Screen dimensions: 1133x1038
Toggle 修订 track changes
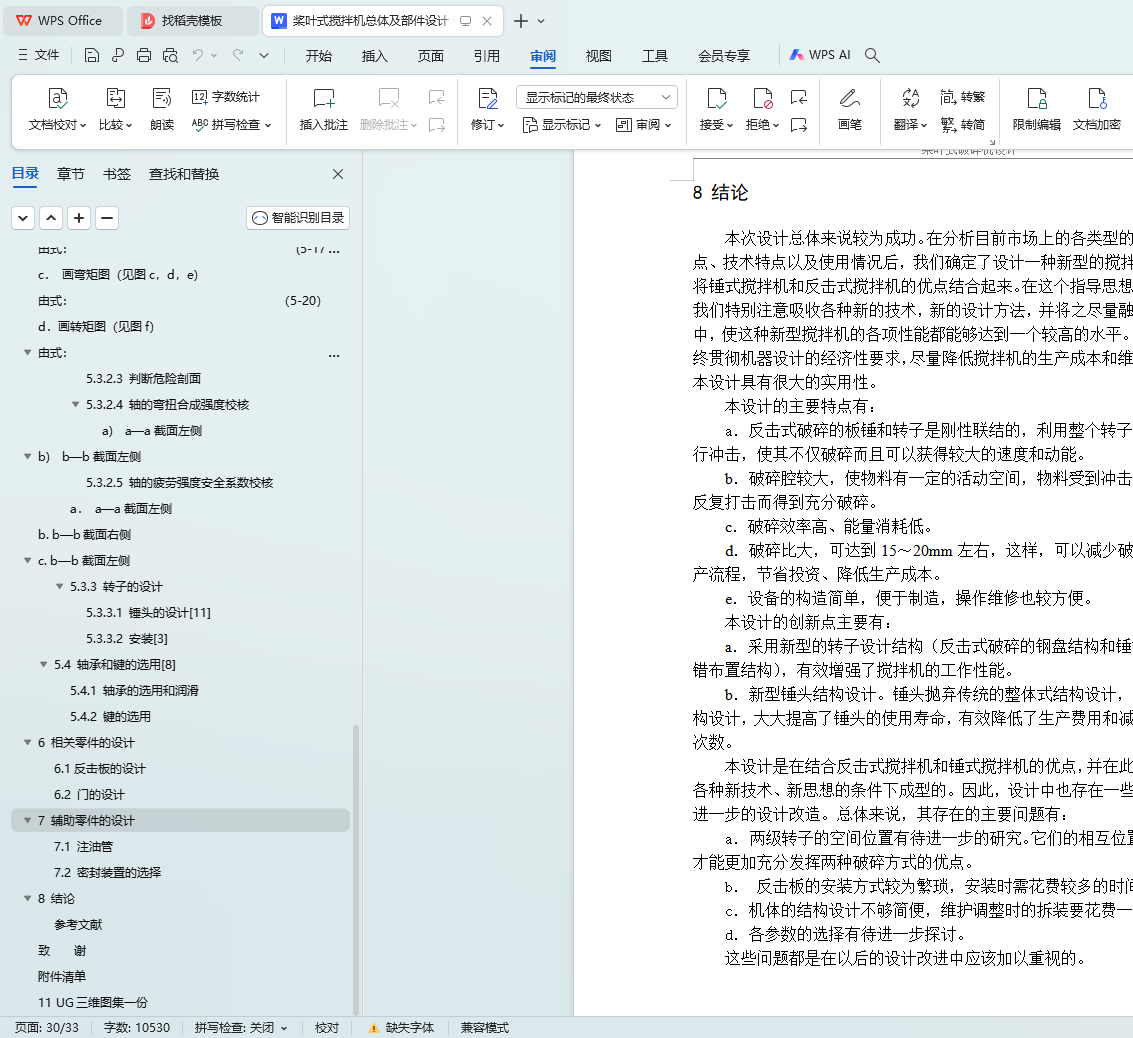click(488, 110)
